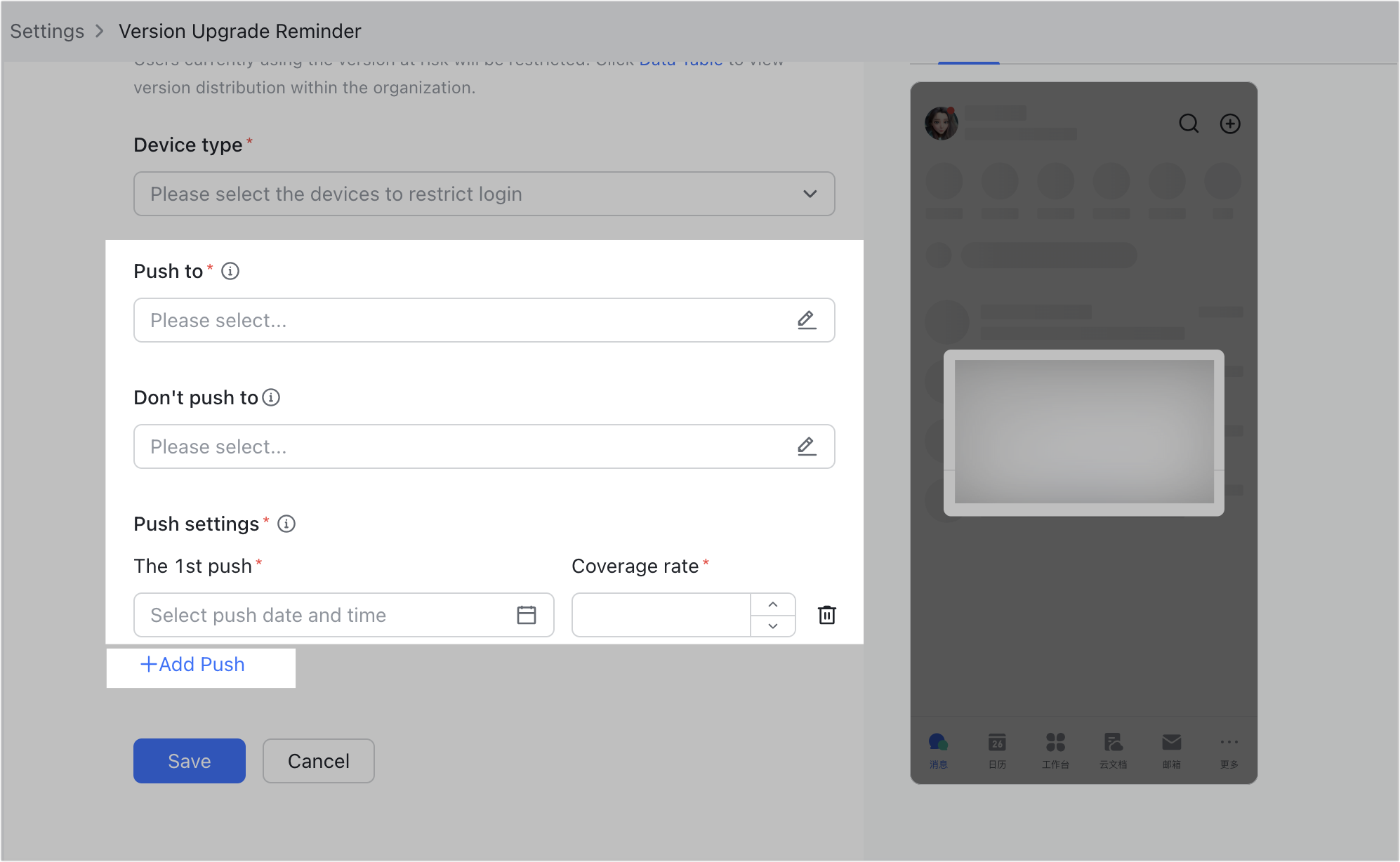Select the Messages (消息) tab icon

939,742
